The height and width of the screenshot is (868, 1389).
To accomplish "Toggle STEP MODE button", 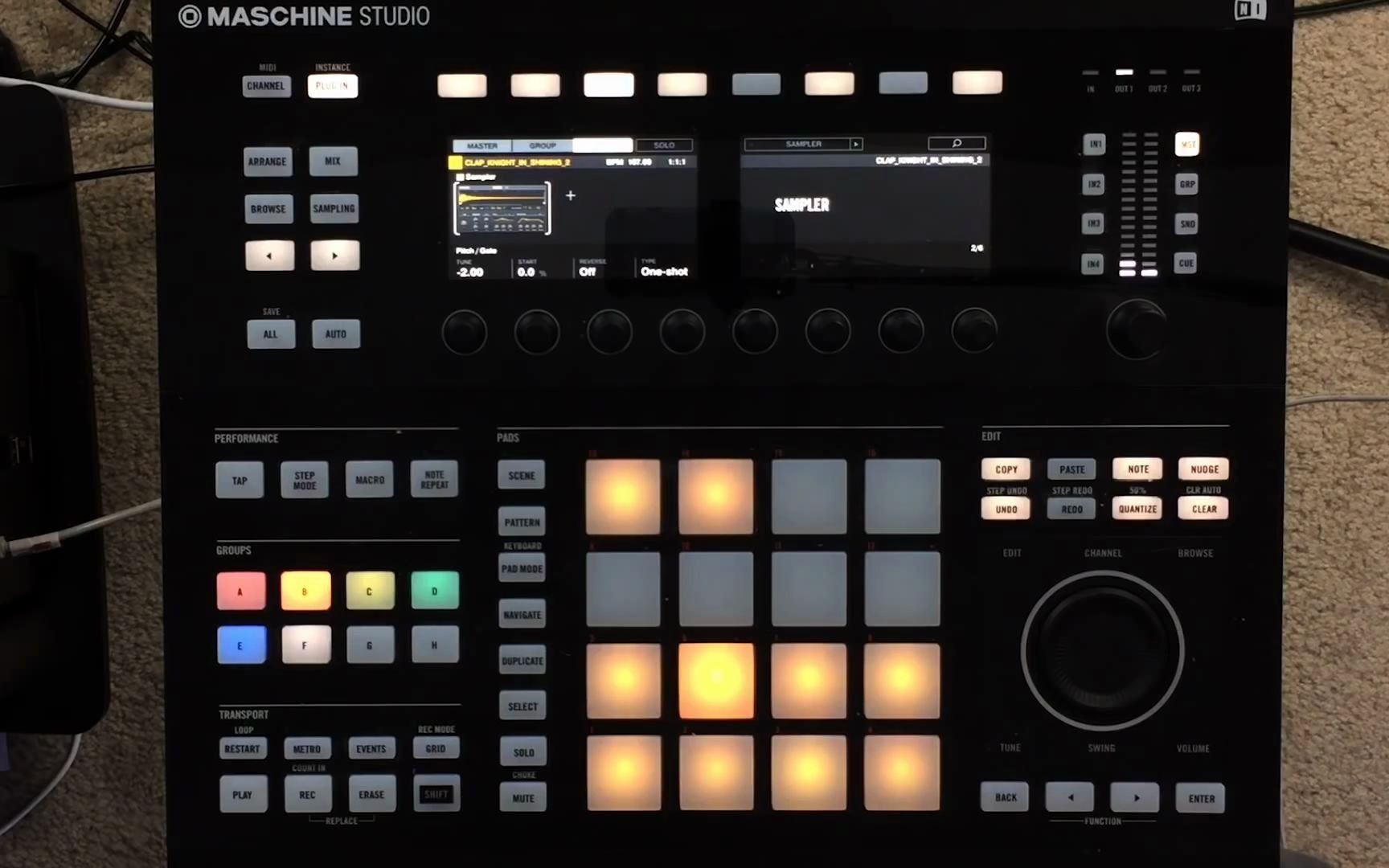I will [x=305, y=480].
